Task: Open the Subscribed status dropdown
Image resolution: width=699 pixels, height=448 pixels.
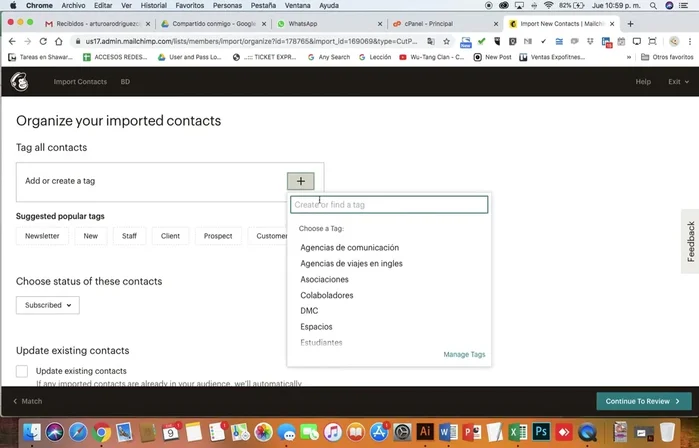Action: pos(48,305)
